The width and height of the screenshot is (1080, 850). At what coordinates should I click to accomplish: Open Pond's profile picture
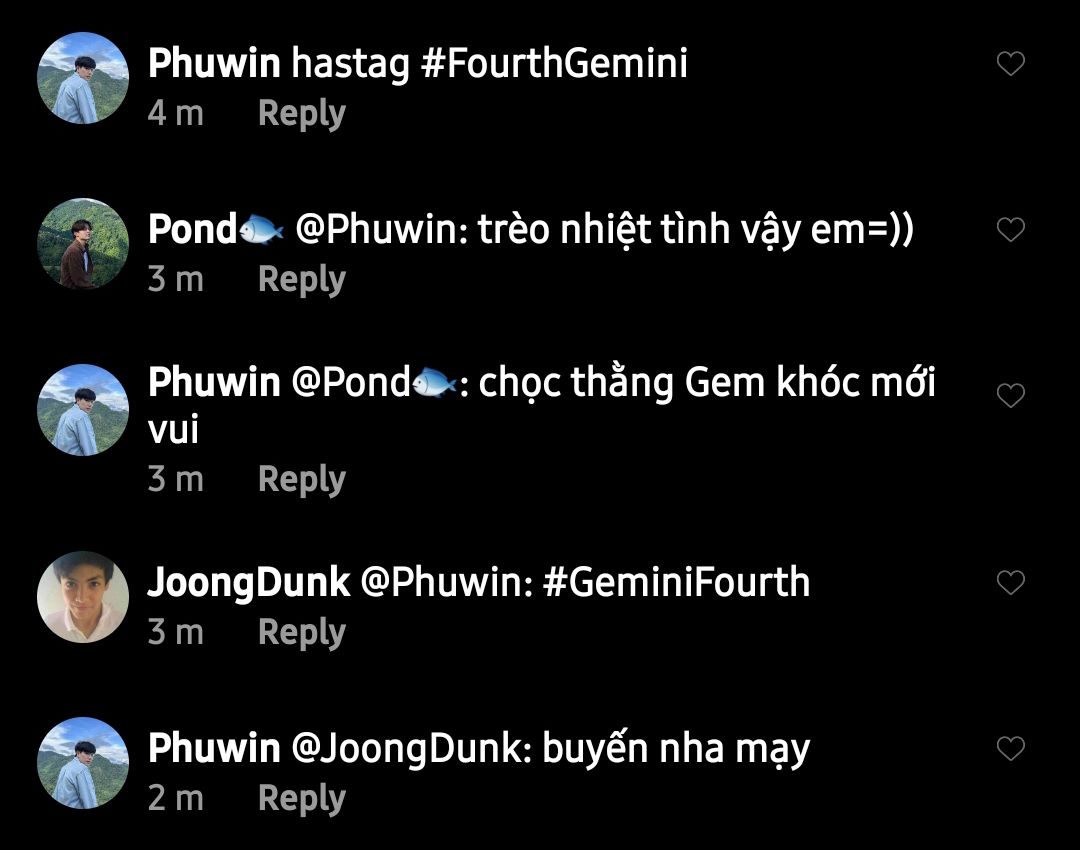83,244
